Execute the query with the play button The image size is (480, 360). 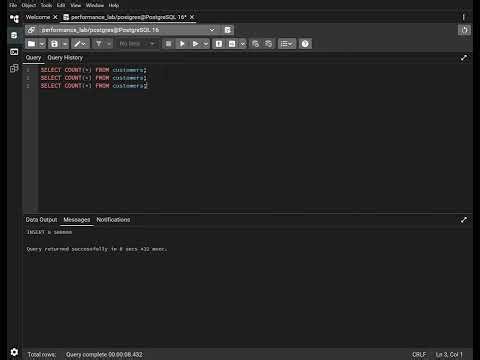pos(182,44)
